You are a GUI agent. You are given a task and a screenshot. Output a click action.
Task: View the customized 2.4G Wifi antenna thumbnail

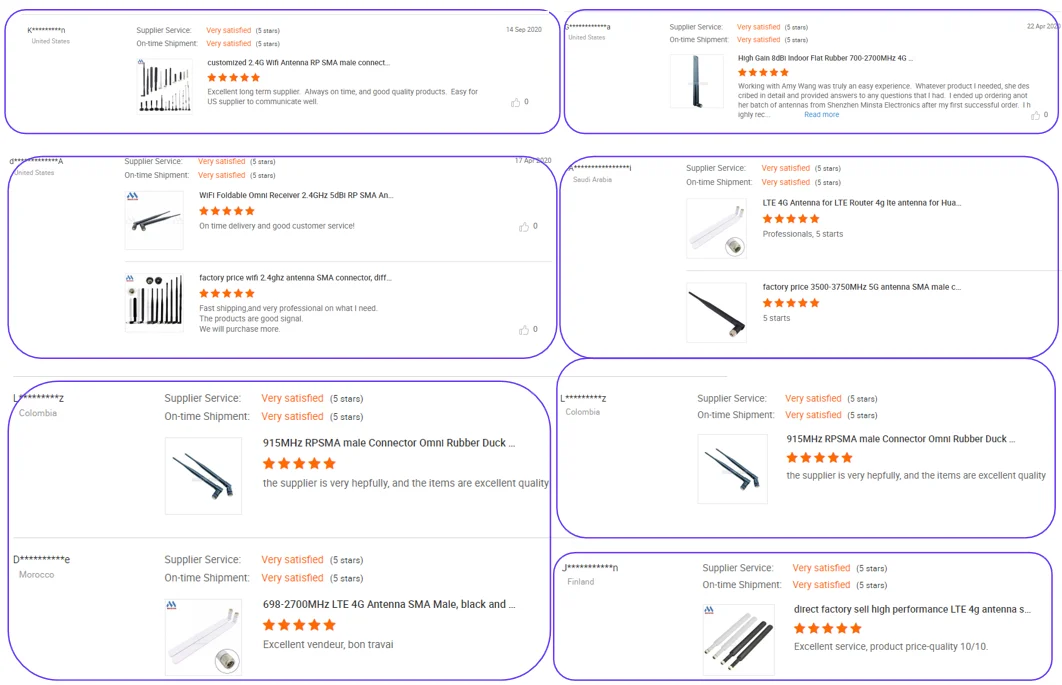point(165,85)
